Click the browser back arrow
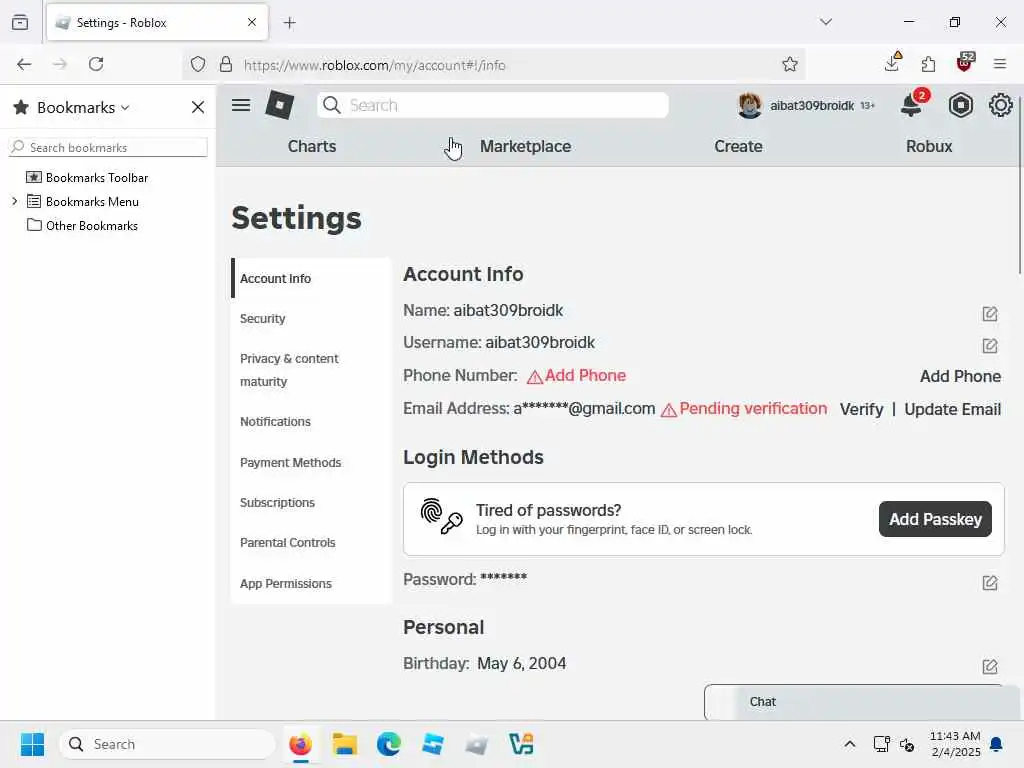This screenshot has width=1024, height=768. [x=24, y=64]
